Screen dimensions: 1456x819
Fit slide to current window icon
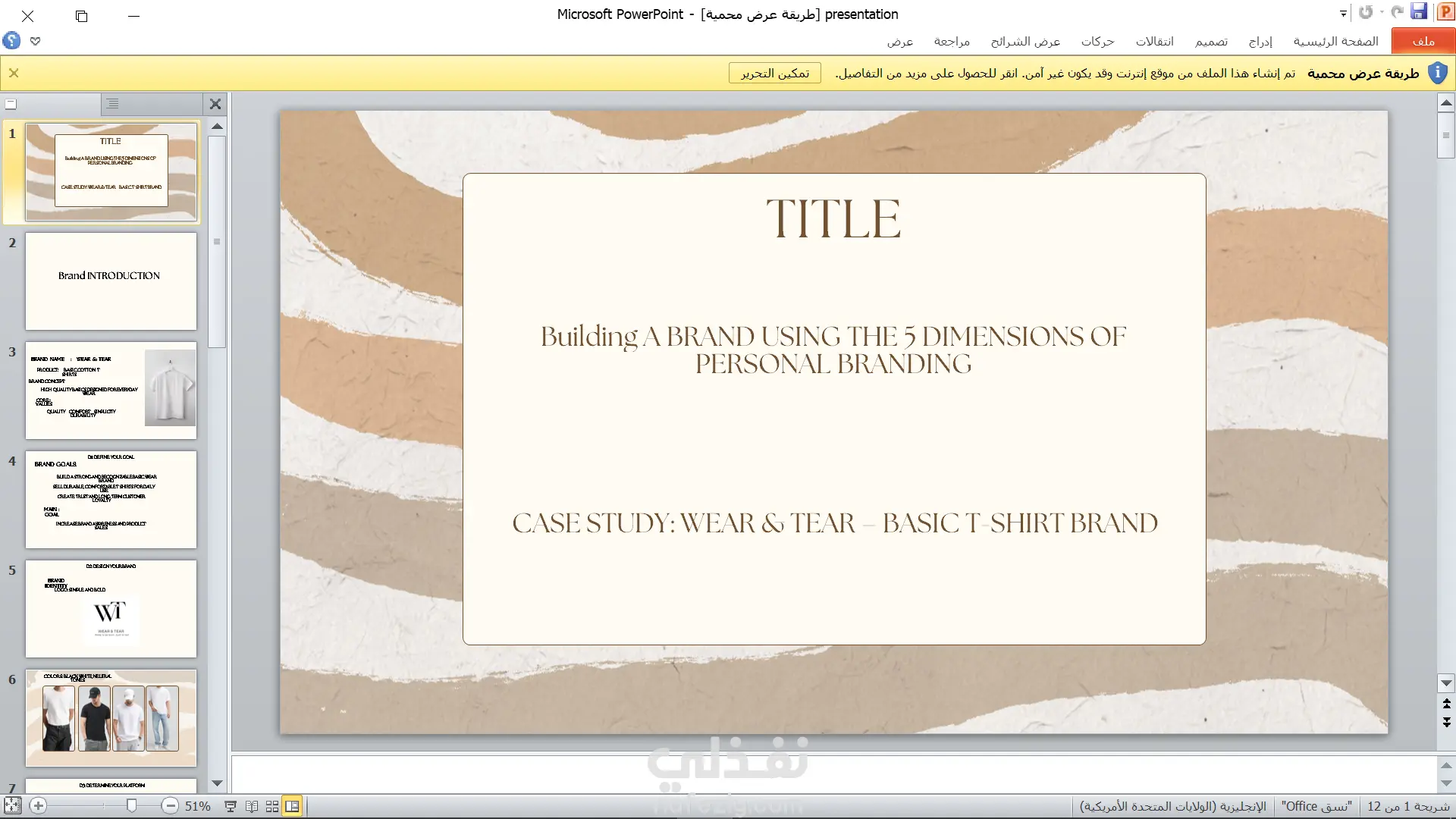click(12, 805)
